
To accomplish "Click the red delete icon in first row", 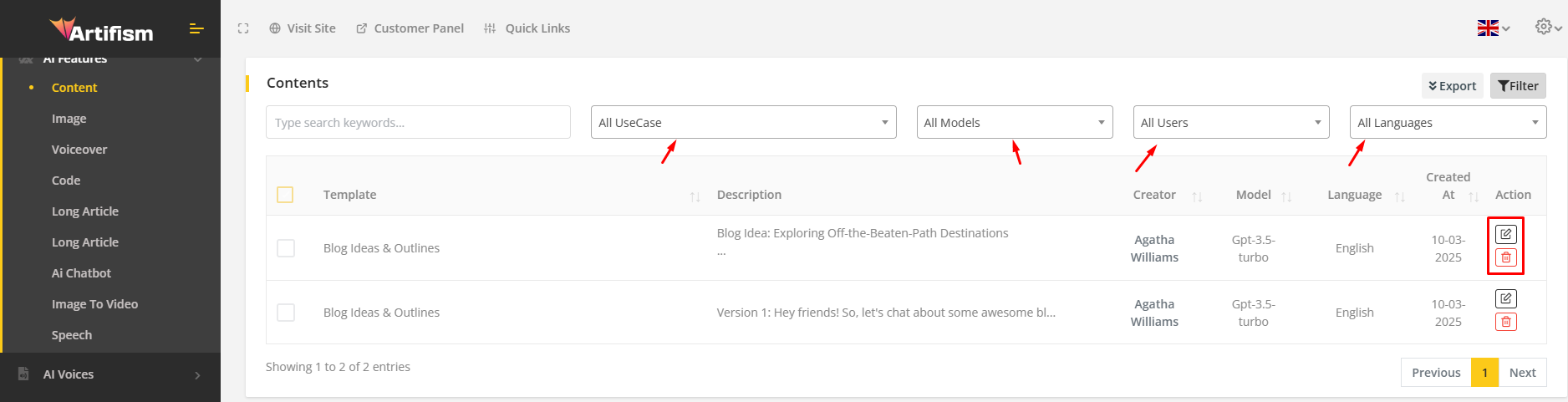I will point(1505,257).
